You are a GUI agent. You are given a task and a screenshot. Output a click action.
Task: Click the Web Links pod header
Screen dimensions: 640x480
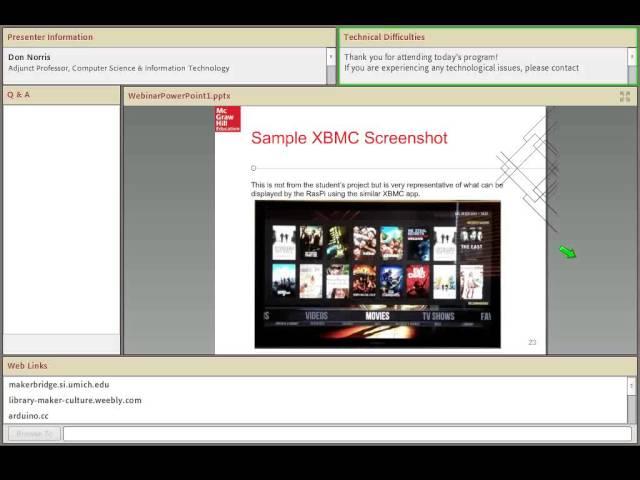tap(320, 366)
